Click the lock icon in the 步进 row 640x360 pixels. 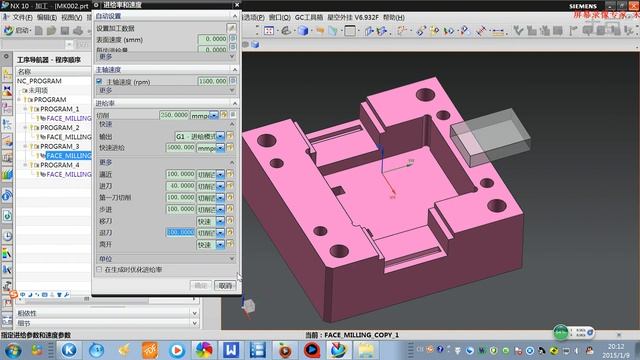[230, 209]
